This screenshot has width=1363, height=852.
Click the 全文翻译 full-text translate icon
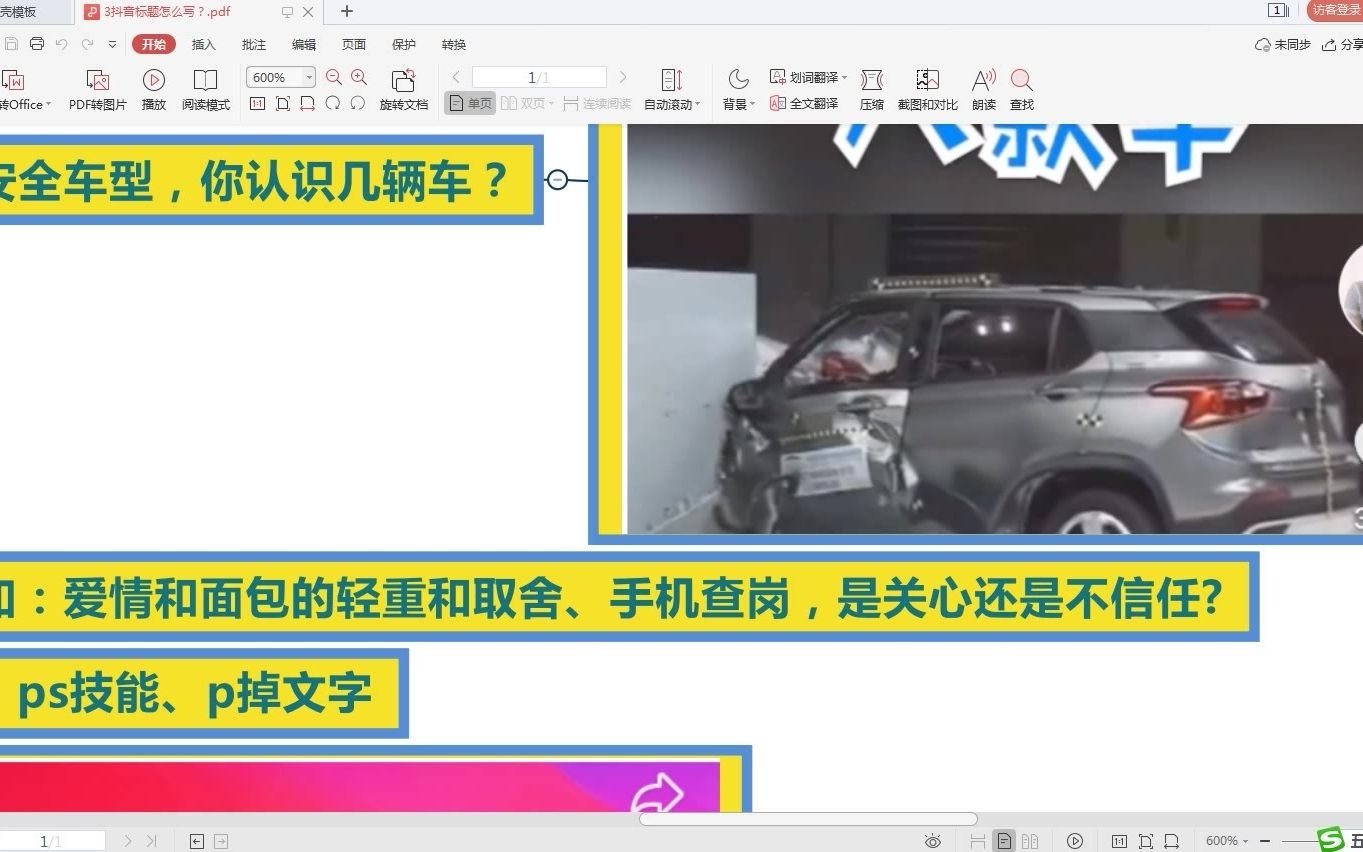(778, 103)
